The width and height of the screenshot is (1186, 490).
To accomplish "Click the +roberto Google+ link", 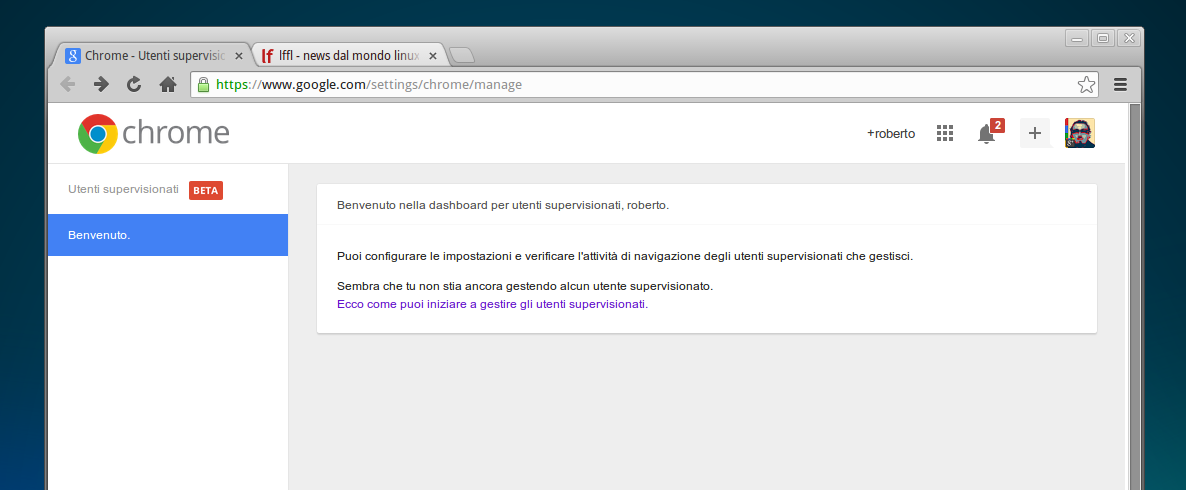I will [891, 134].
